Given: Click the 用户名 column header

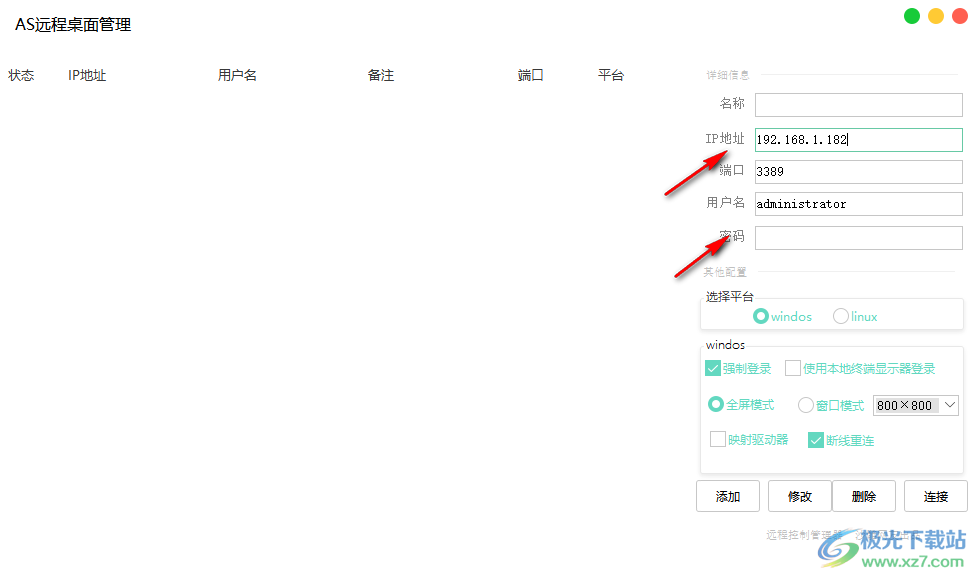Looking at the screenshot, I should 237,75.
